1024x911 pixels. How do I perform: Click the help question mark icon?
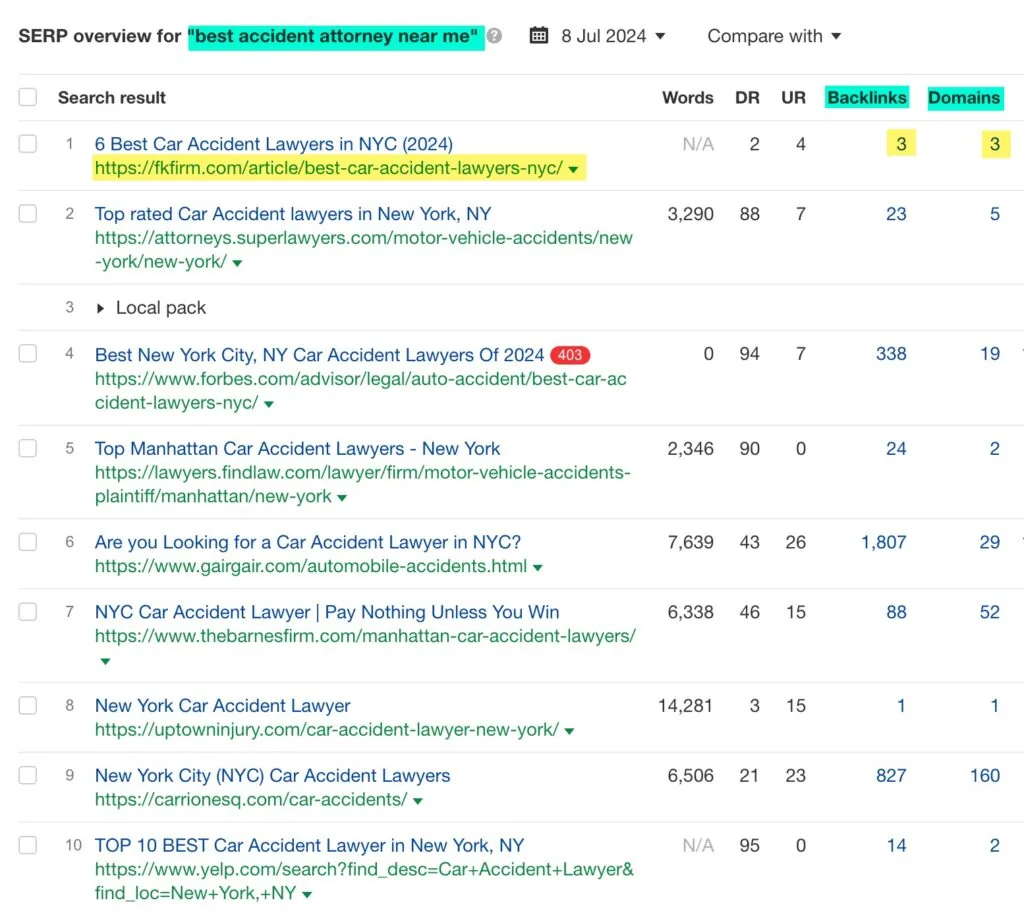pos(495,37)
